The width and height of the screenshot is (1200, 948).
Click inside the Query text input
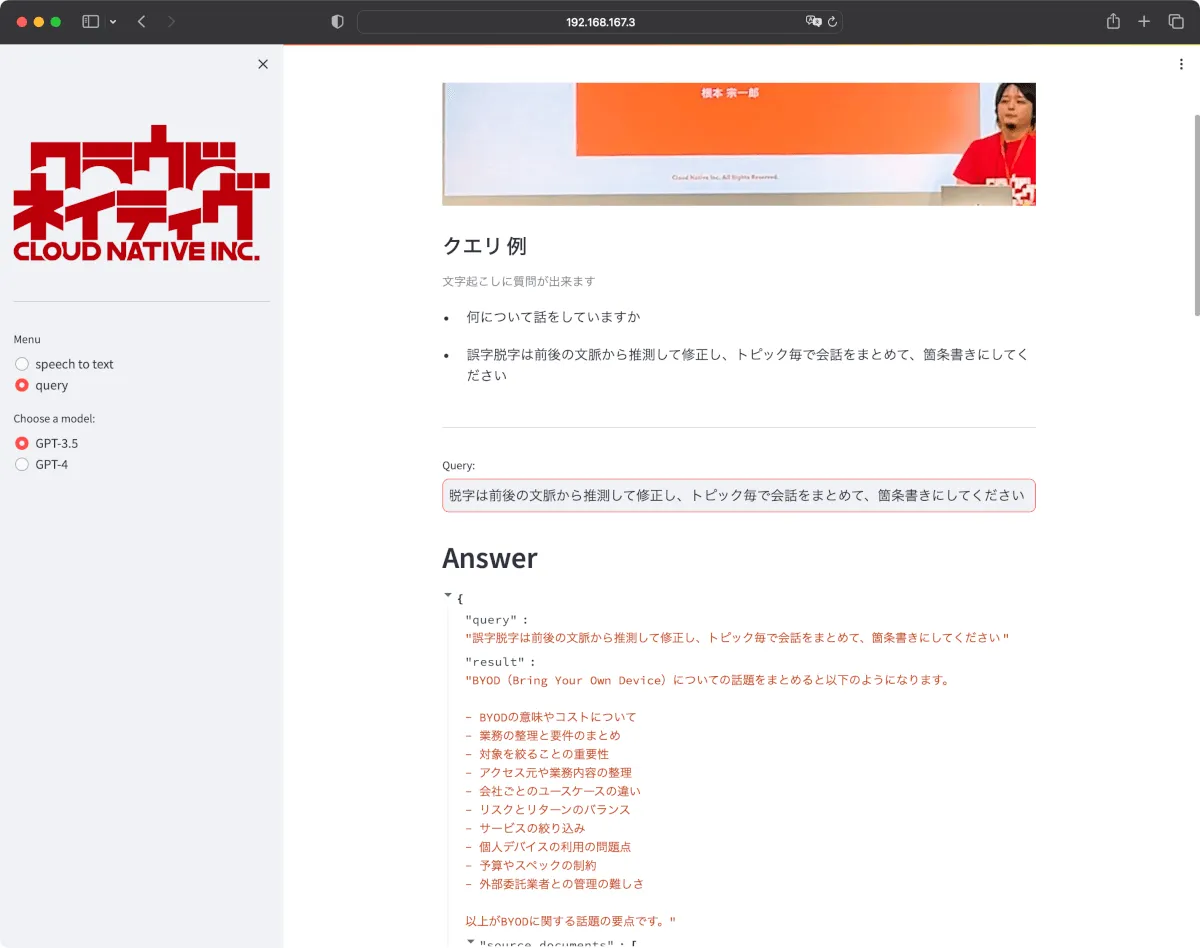point(739,495)
